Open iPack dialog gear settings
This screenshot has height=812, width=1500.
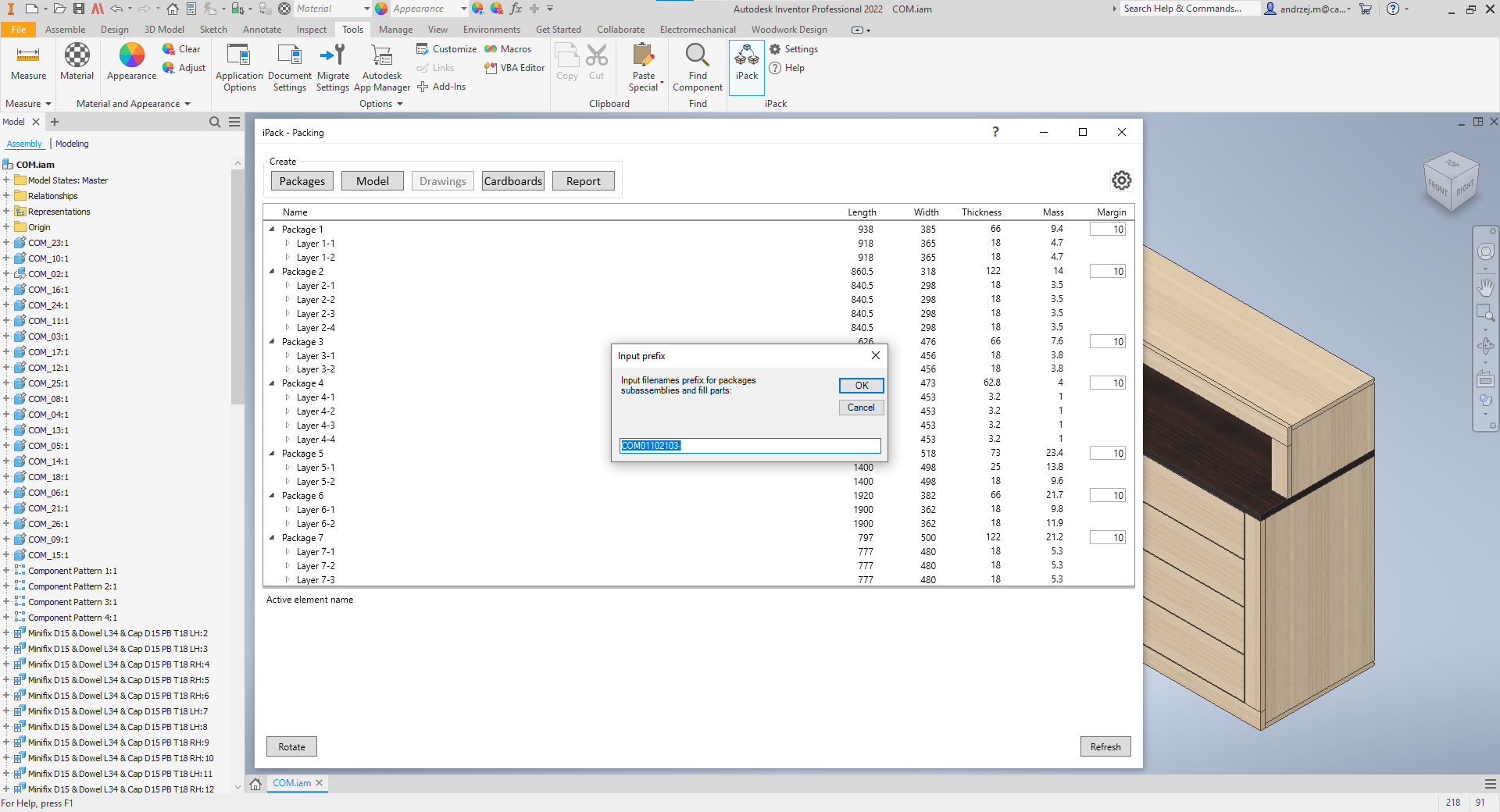pyautogui.click(x=1121, y=180)
